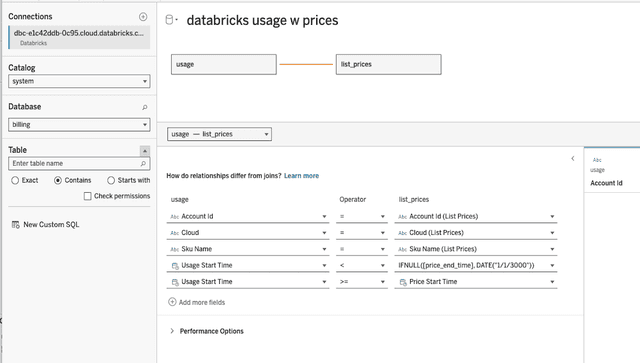Select the usage table box
Screen dimensions: 640x363
224,65
